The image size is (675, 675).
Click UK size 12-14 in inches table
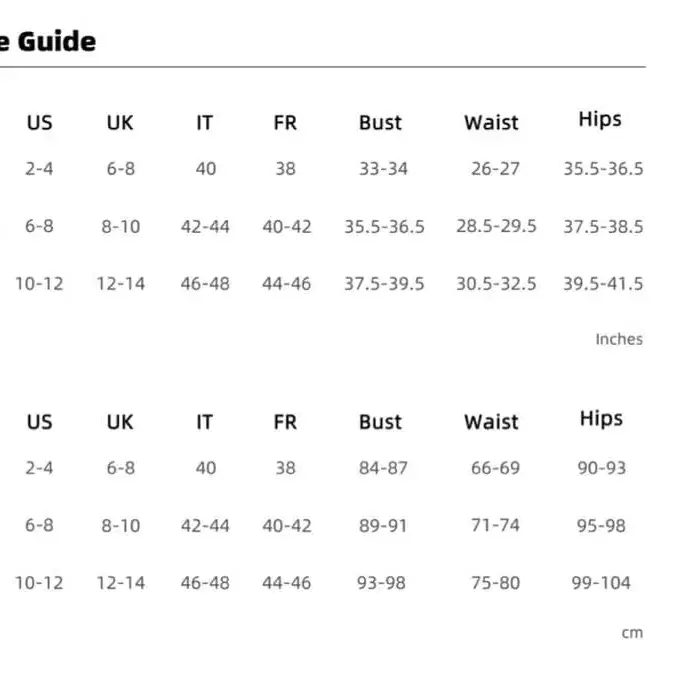(x=120, y=284)
